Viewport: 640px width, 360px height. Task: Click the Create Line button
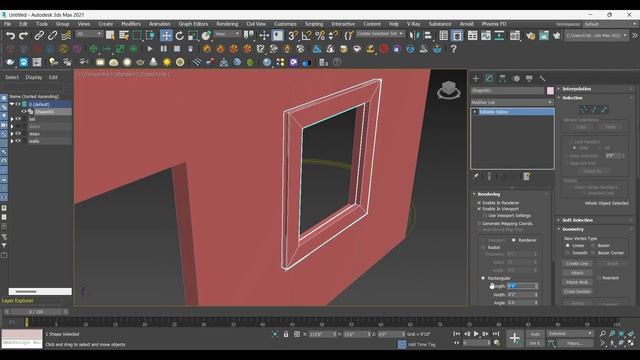[577, 264]
